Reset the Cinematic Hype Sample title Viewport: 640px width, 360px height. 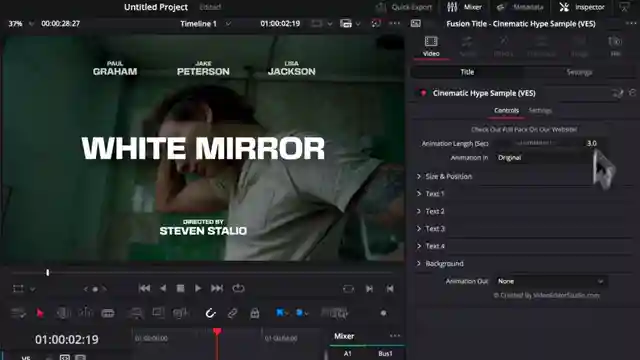point(632,93)
